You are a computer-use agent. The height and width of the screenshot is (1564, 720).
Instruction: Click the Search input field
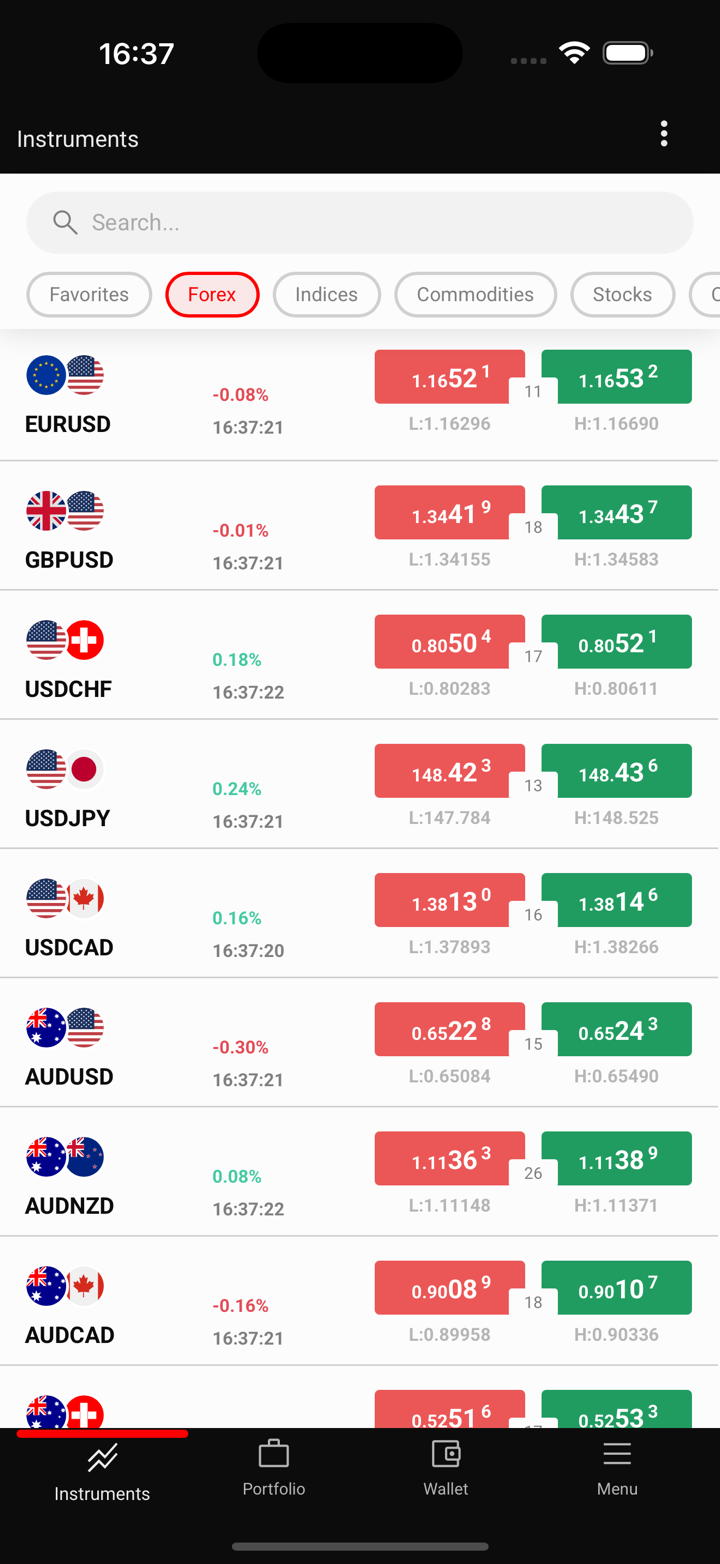tap(380, 222)
